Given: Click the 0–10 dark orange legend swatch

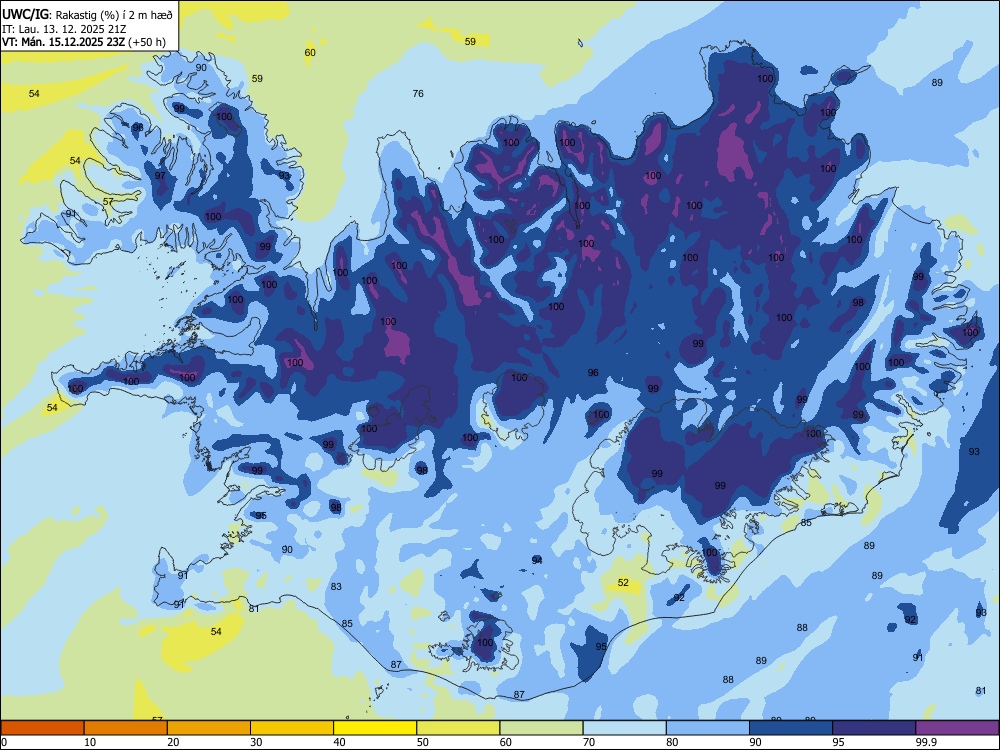Looking at the screenshot, I should coord(42,728).
